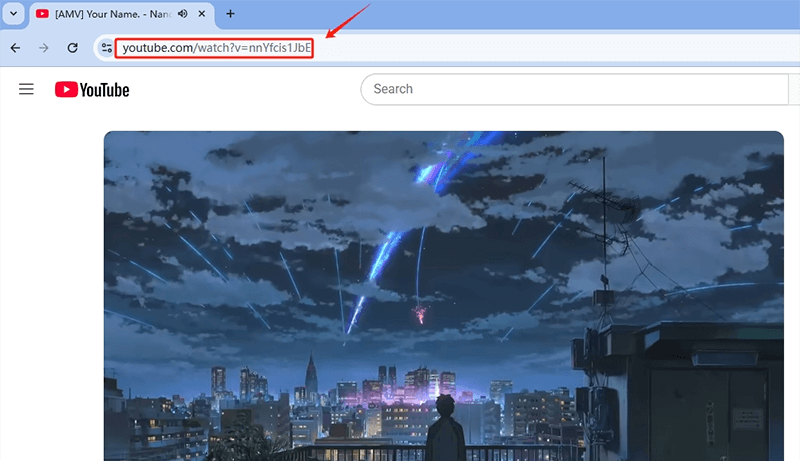
Task: Close the [AMV] Your Name. tab
Action: (x=202, y=14)
